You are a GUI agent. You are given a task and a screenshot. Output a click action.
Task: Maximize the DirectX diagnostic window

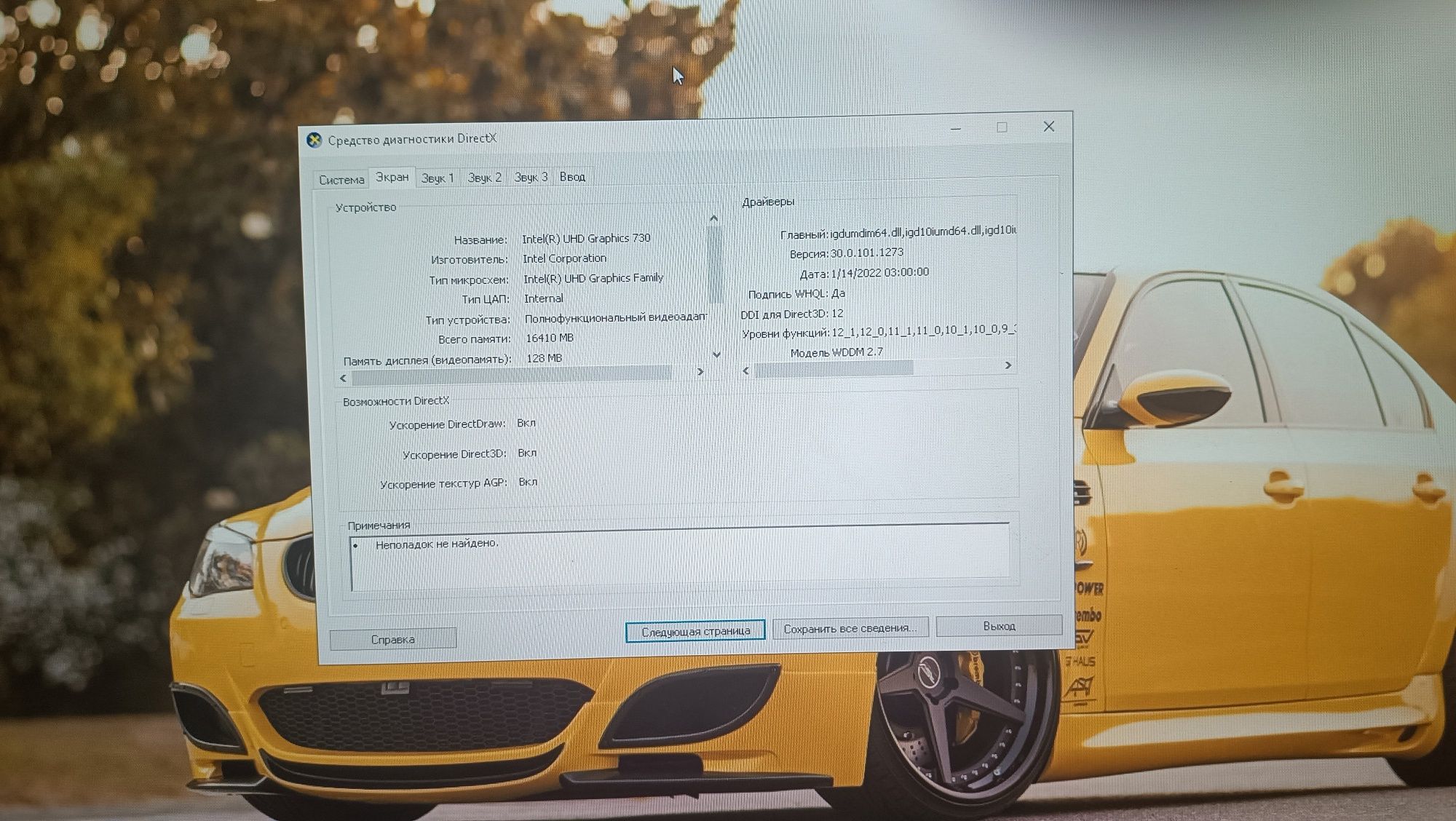coord(1002,127)
